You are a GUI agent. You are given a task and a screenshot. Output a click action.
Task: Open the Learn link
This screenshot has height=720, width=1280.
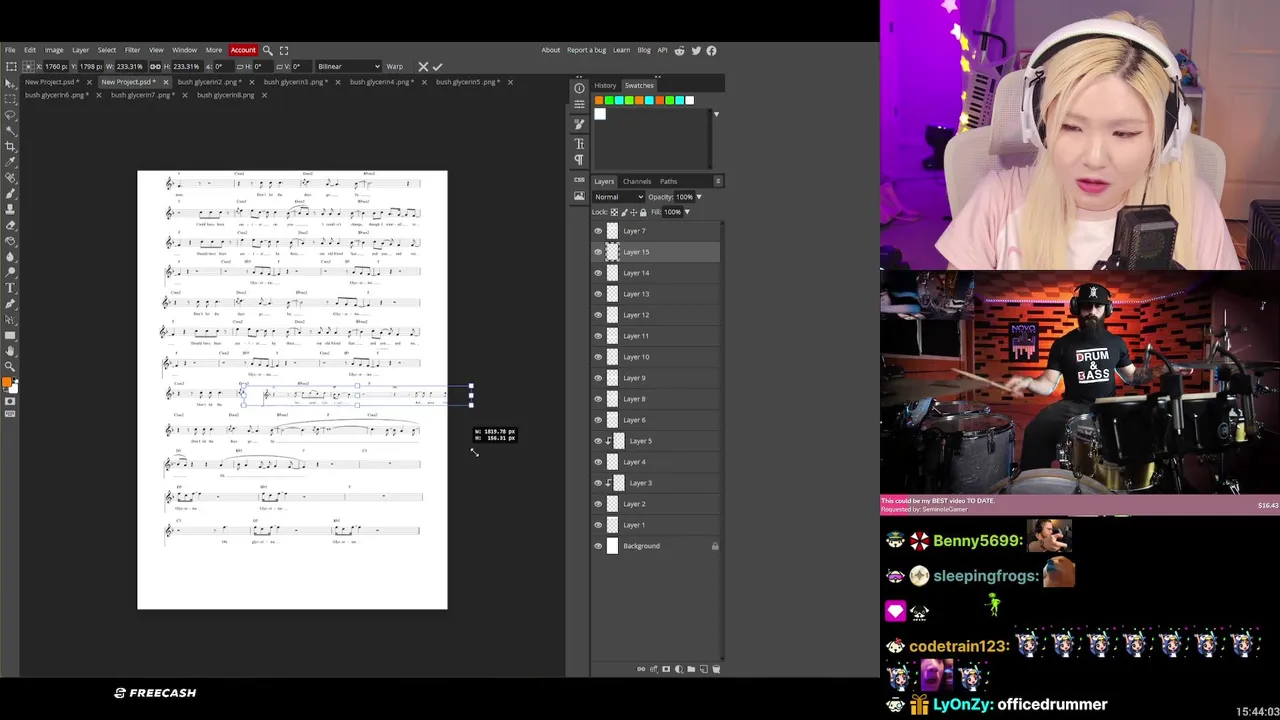(x=621, y=50)
